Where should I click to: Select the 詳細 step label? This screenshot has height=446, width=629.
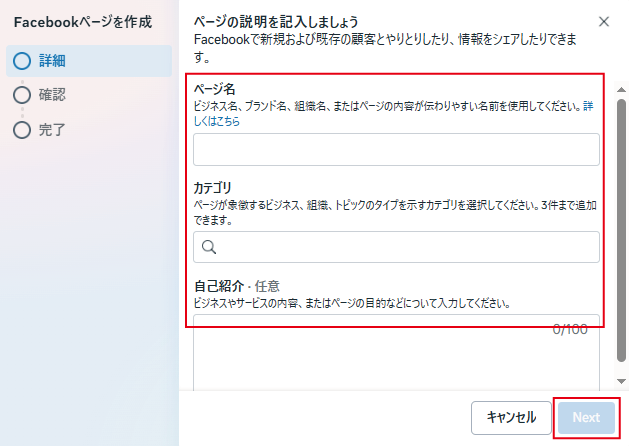[x=53, y=61]
